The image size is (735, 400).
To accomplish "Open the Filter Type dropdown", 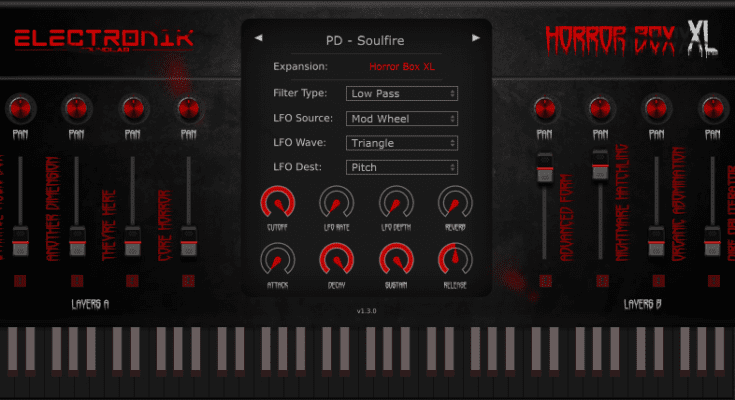I will [402, 93].
